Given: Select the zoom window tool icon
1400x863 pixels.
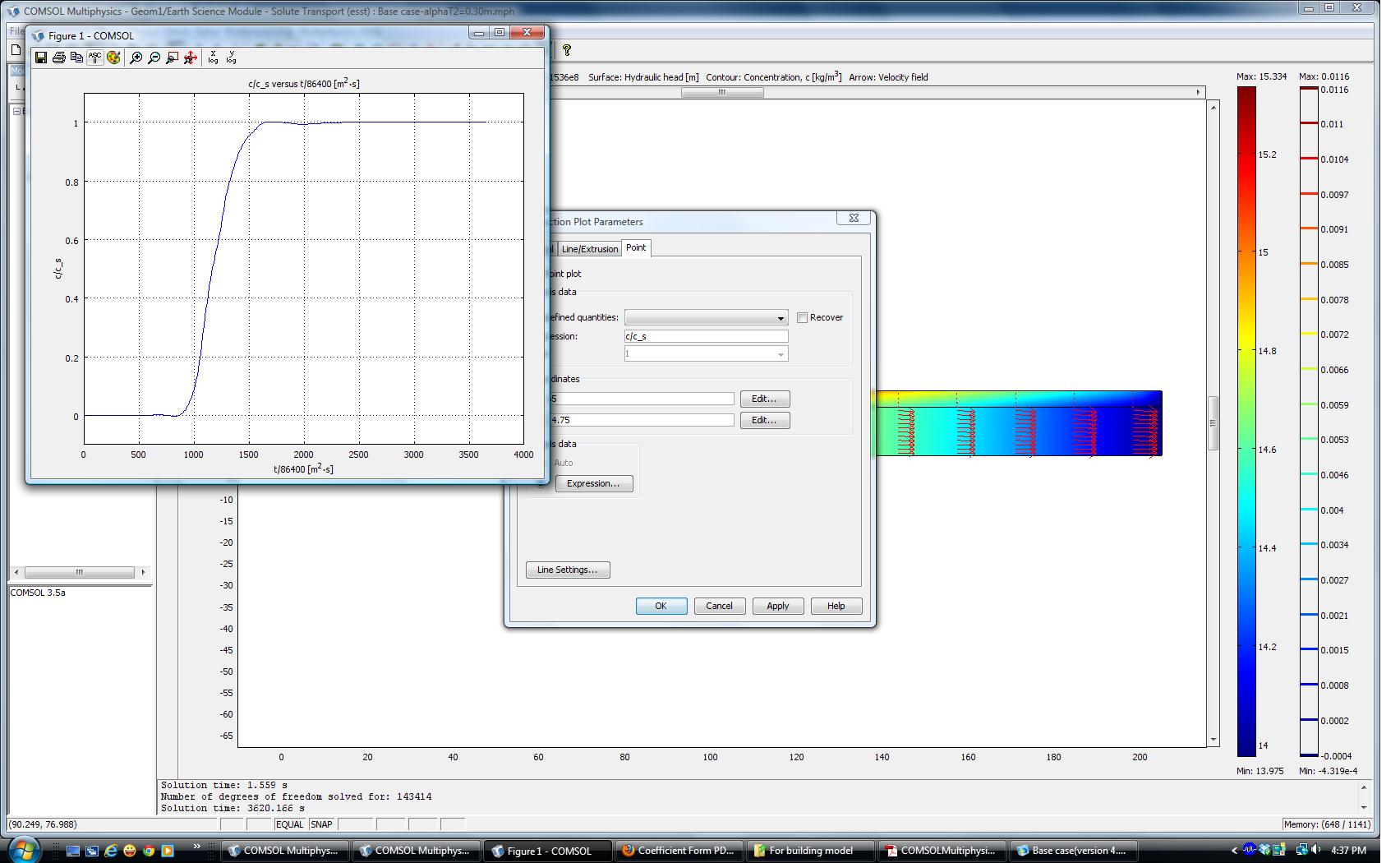Looking at the screenshot, I should pyautogui.click(x=173, y=58).
